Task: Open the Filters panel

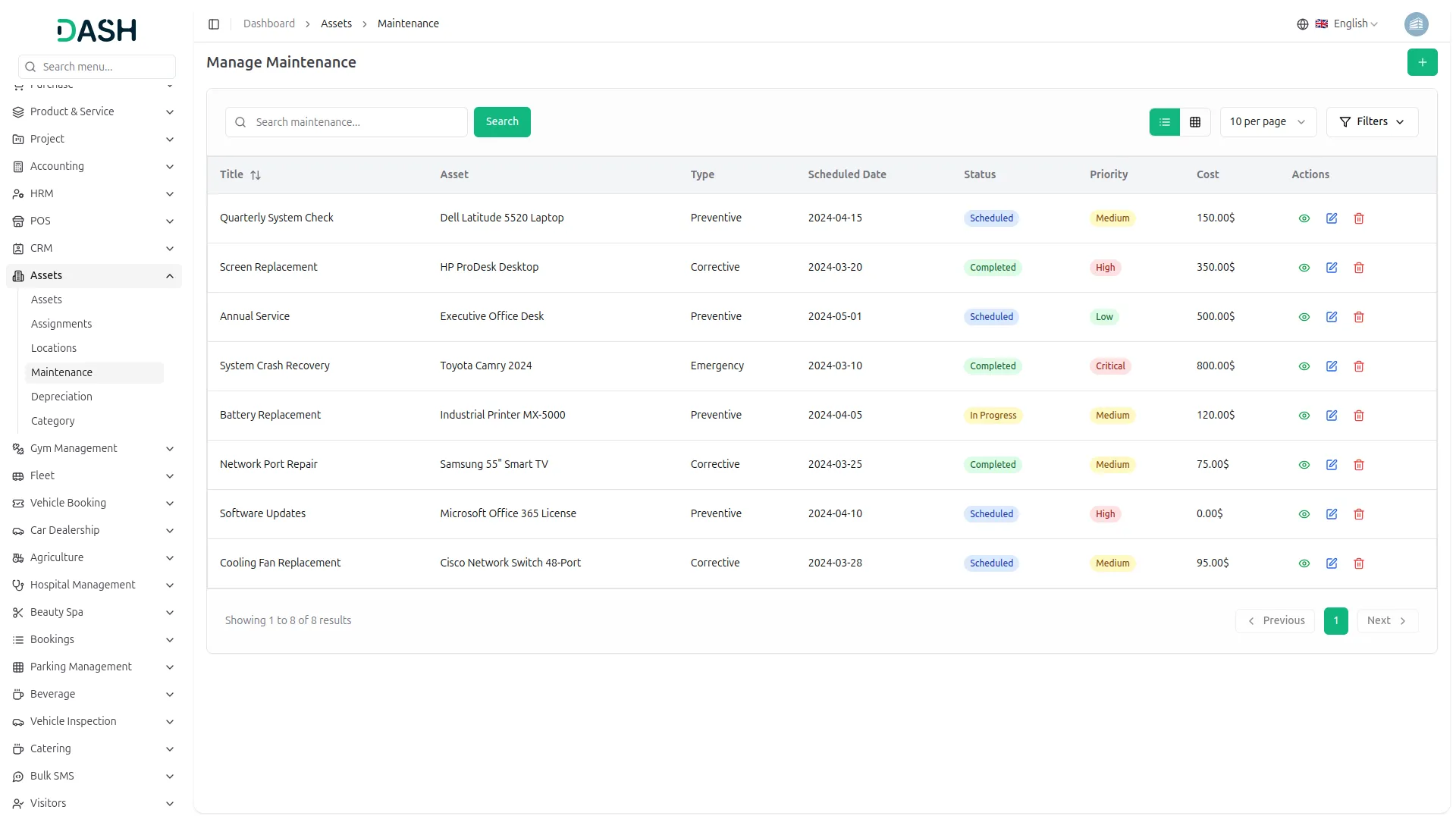Action: (x=1372, y=121)
